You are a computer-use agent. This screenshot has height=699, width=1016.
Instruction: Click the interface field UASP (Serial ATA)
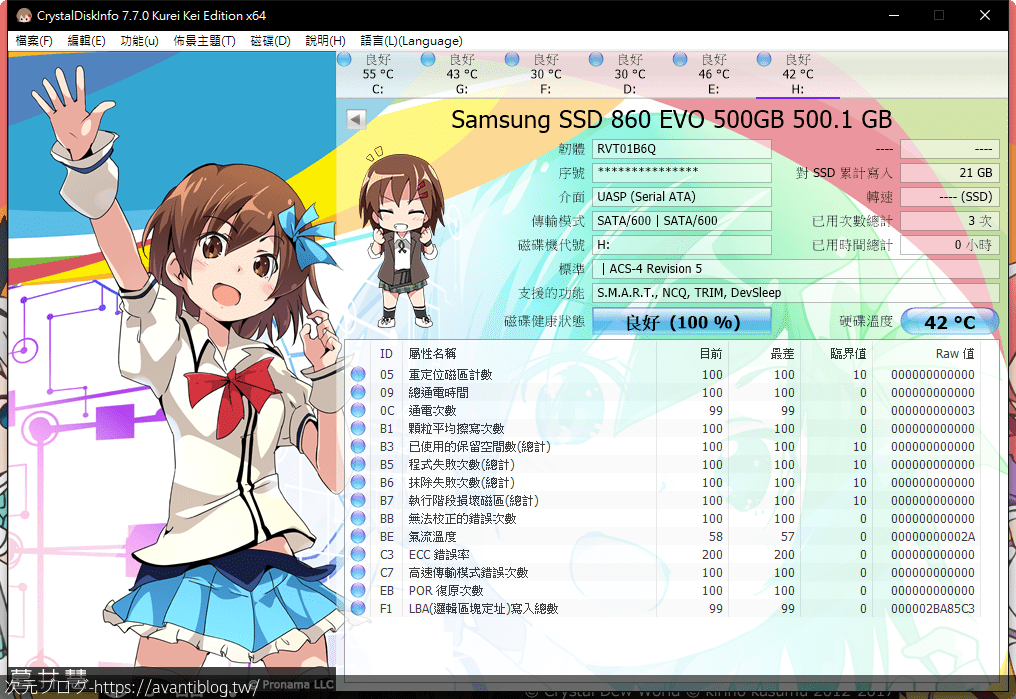point(682,197)
